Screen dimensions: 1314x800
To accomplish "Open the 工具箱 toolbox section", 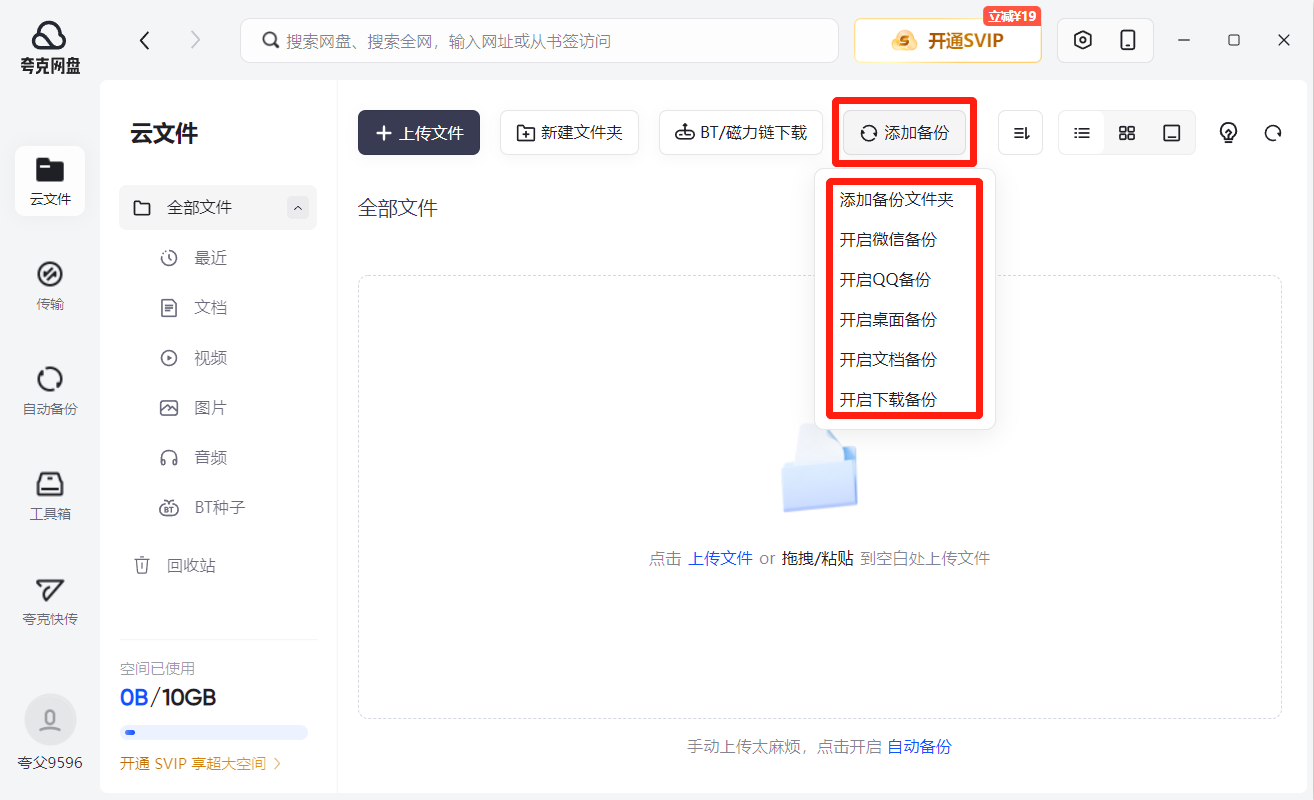I will pos(50,496).
